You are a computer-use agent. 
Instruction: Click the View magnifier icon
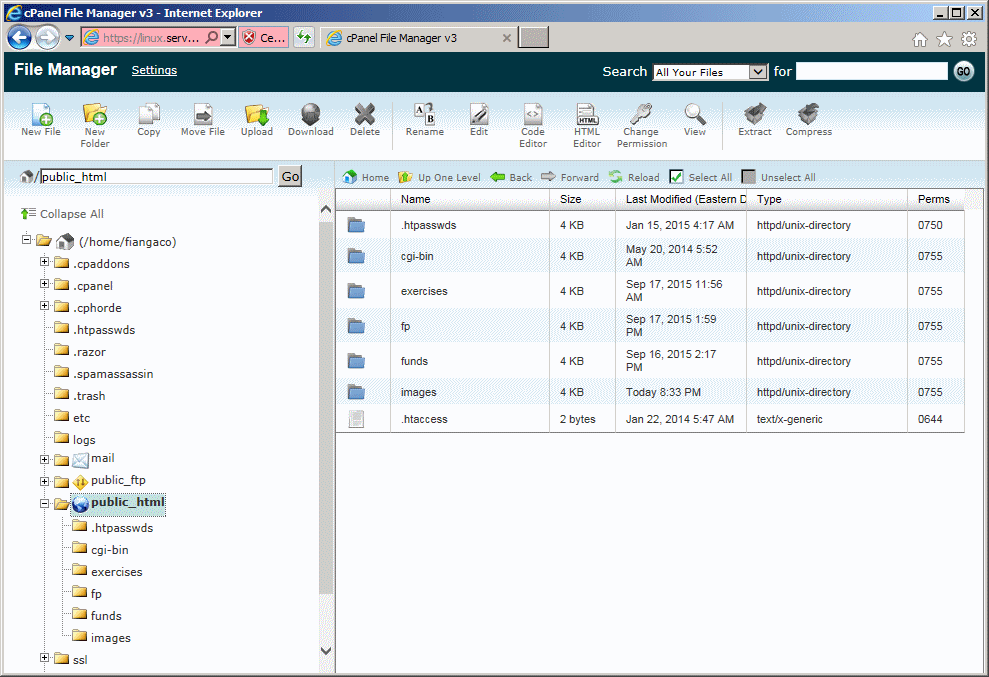[694, 120]
